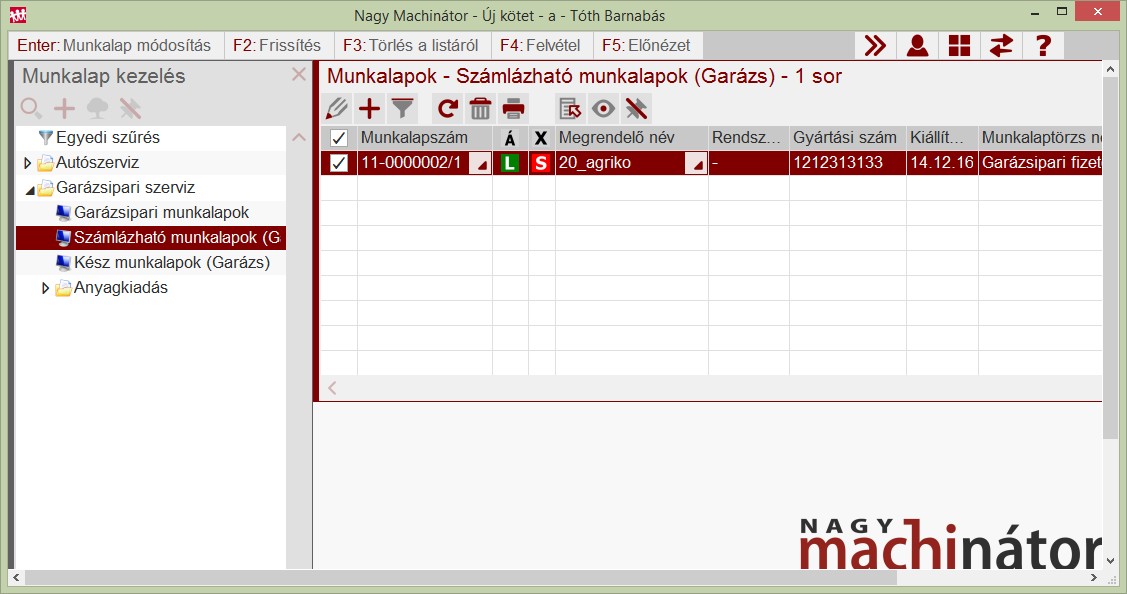This screenshot has width=1127, height=594.
Task: Click the double chevron icon in top bar
Action: tap(875, 45)
